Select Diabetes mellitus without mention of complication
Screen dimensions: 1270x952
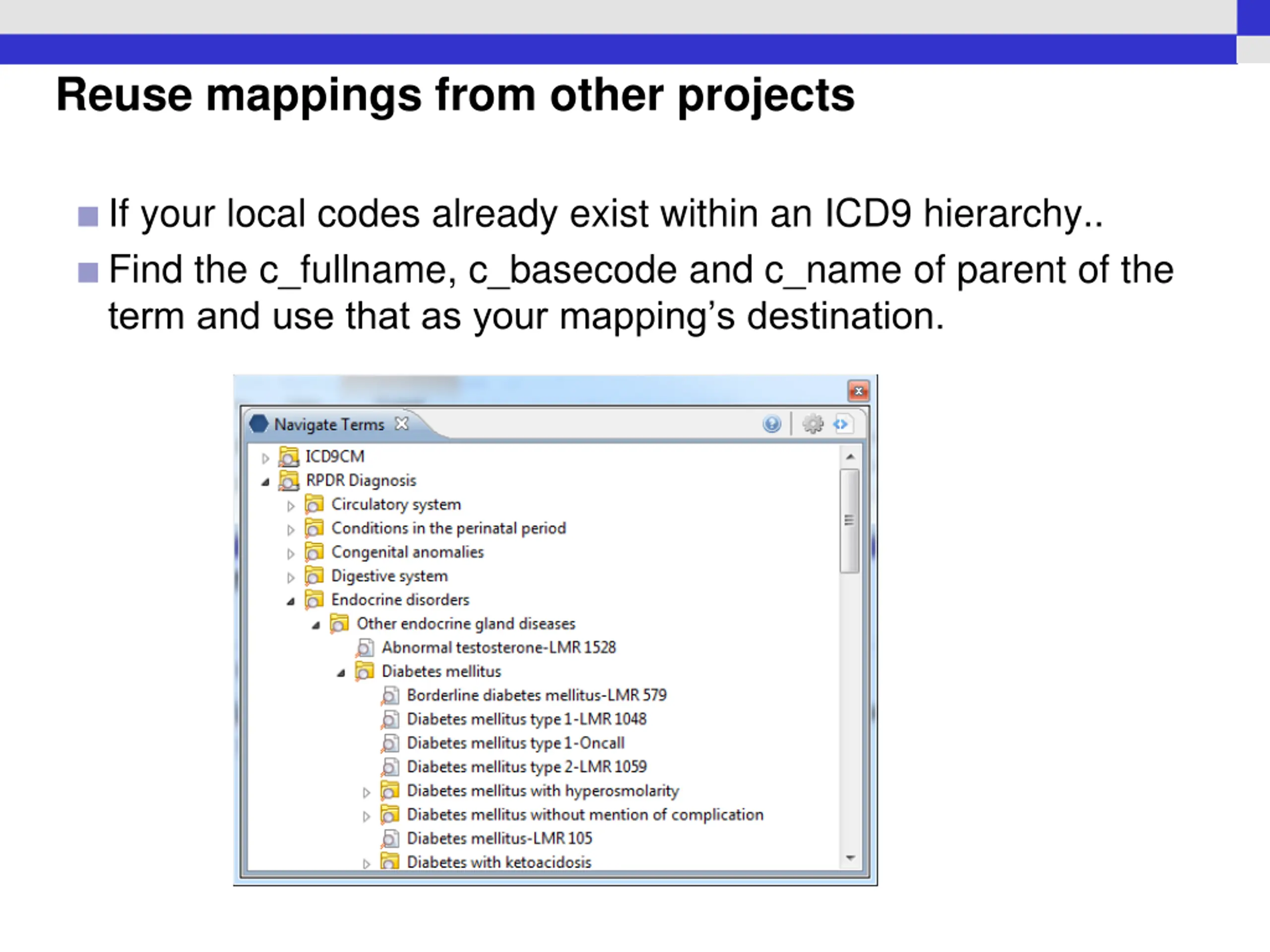(585, 815)
